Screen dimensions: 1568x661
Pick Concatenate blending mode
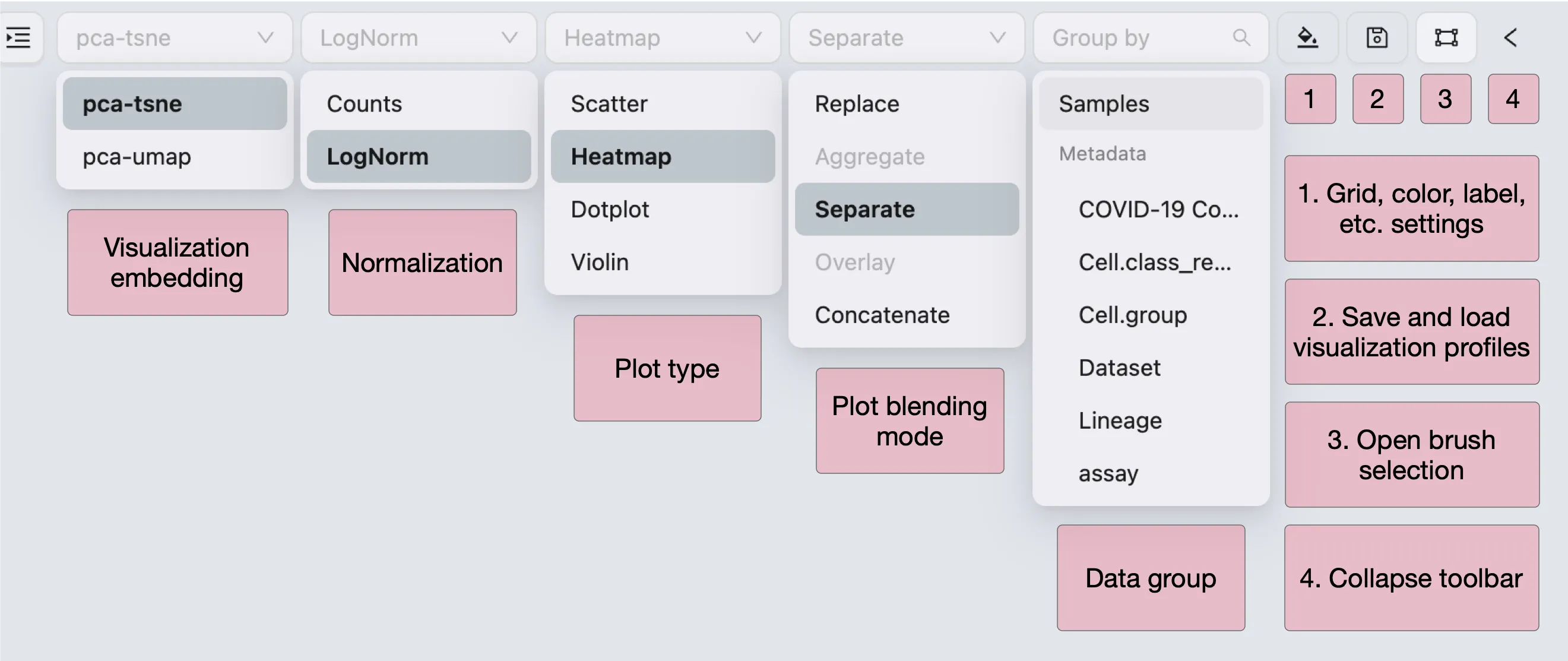pos(882,315)
